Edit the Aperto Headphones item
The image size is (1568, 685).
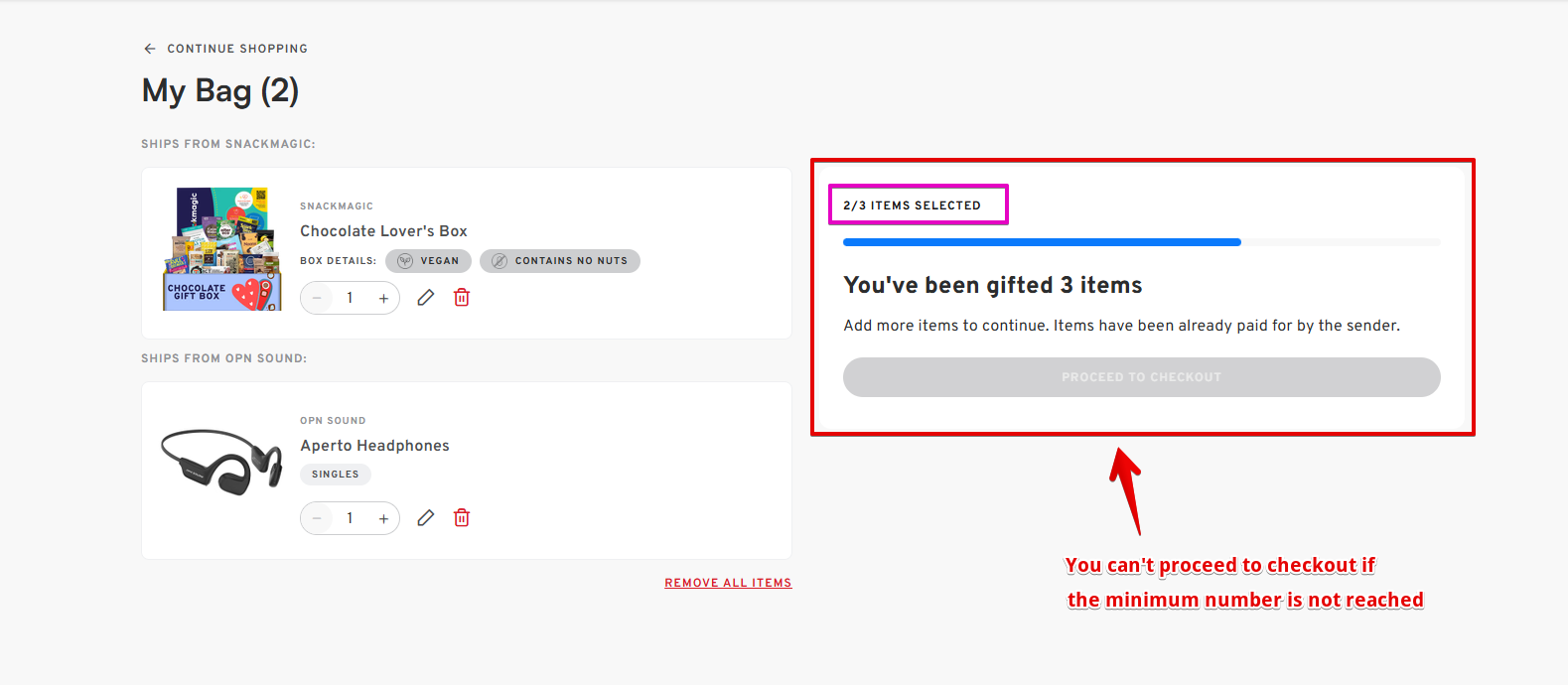[x=426, y=518]
